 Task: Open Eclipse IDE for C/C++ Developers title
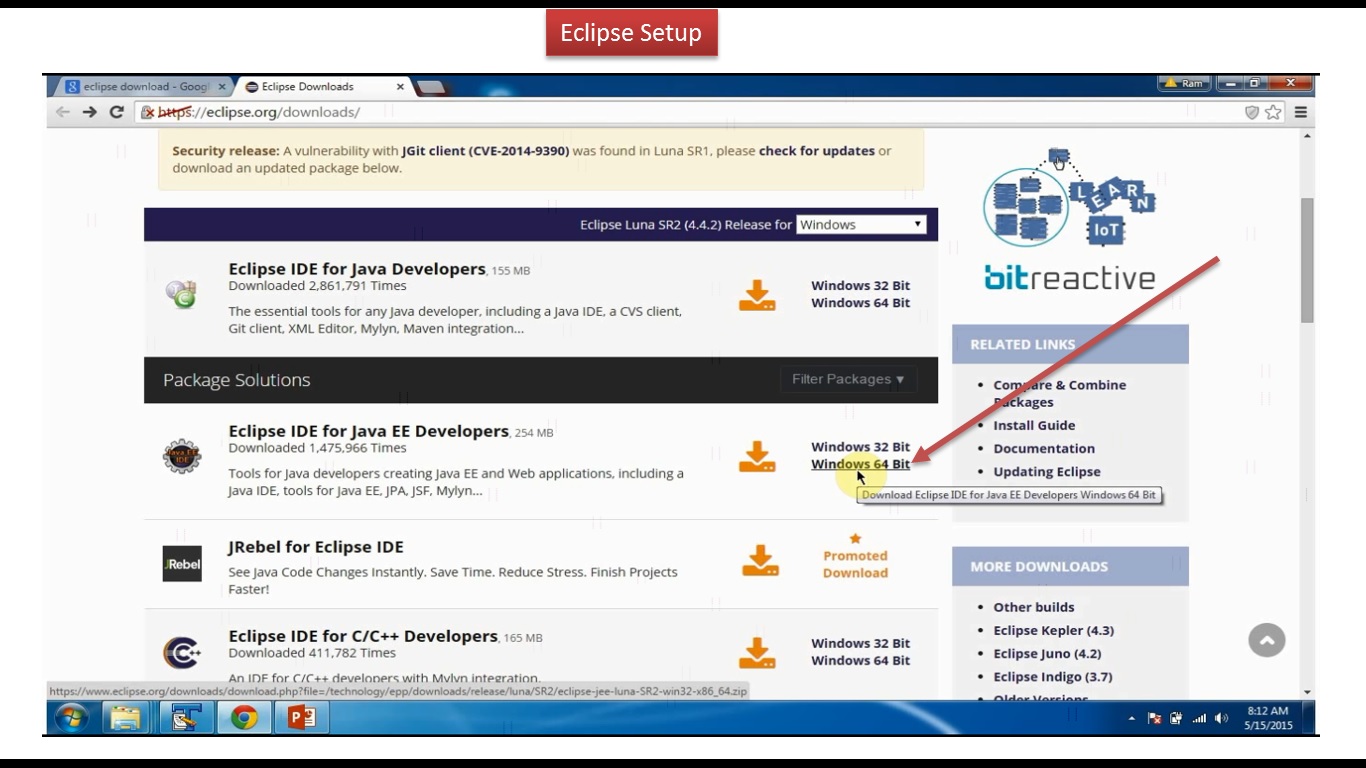click(363, 636)
